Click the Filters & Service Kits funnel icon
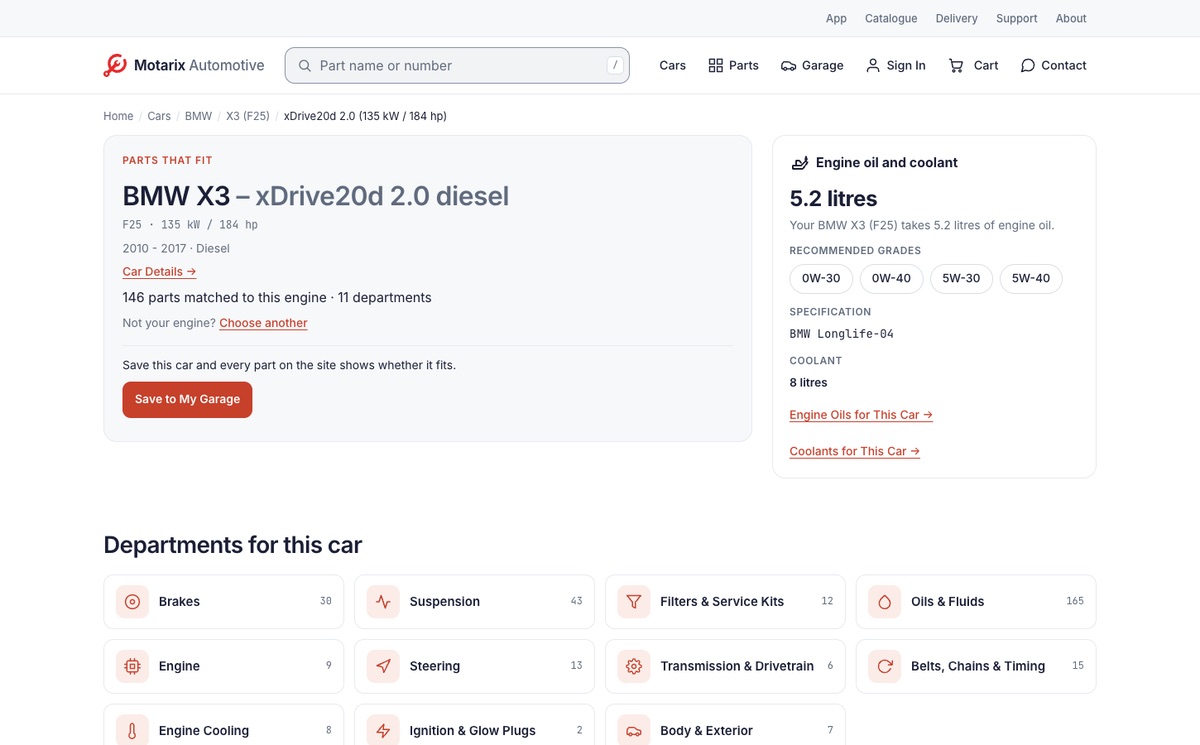The width and height of the screenshot is (1200, 745). [x=634, y=602]
